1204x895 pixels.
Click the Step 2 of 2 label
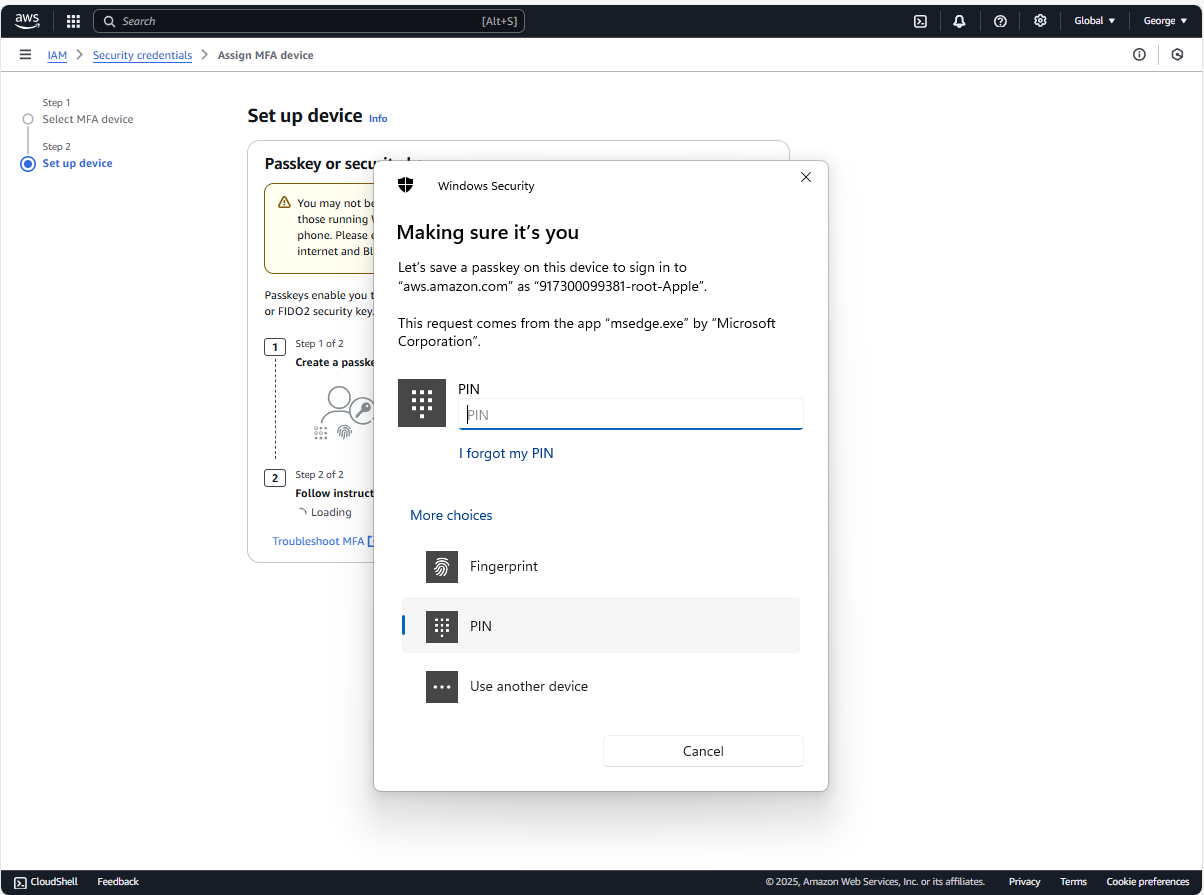319,474
